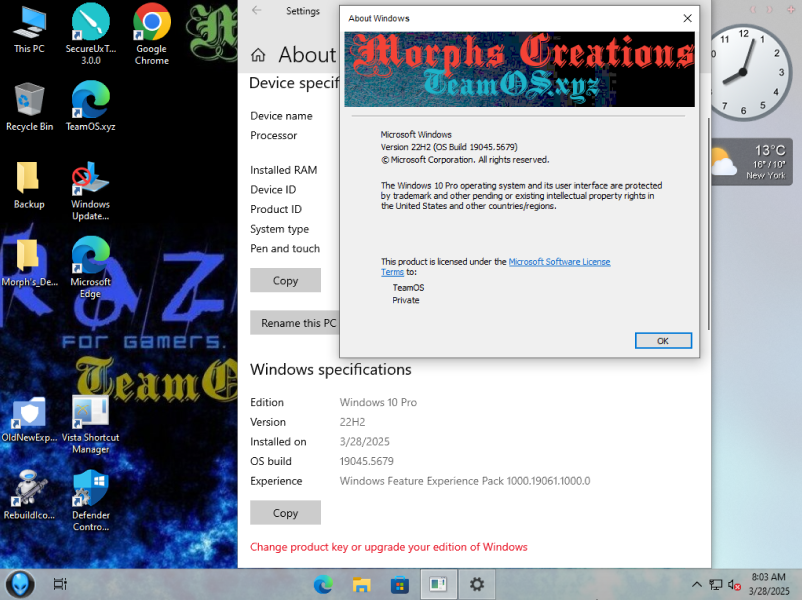Close the About Windows dialog
Screen dimensions: 802x600
coord(687,18)
